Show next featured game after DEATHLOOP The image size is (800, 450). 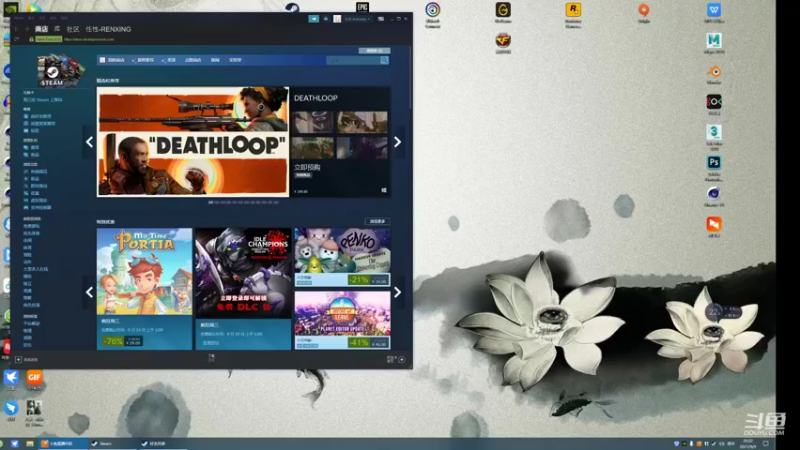point(397,142)
